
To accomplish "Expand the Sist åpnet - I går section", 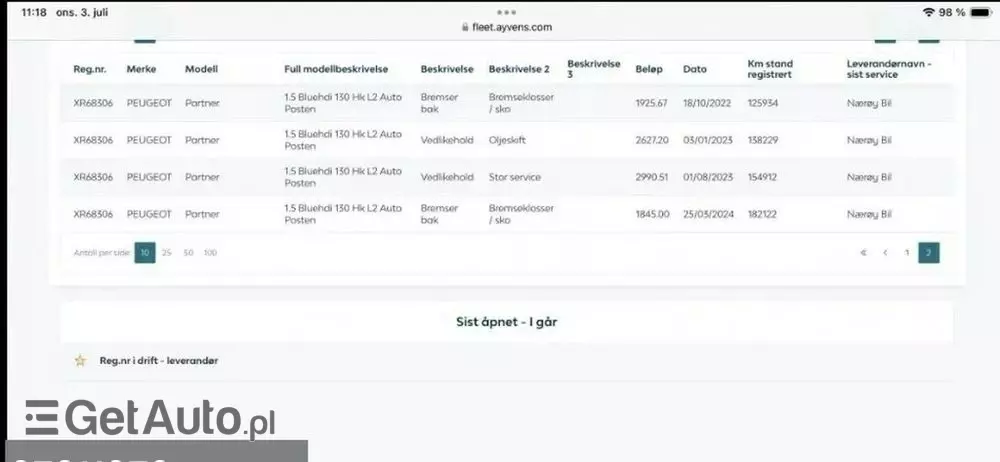I will [506, 322].
